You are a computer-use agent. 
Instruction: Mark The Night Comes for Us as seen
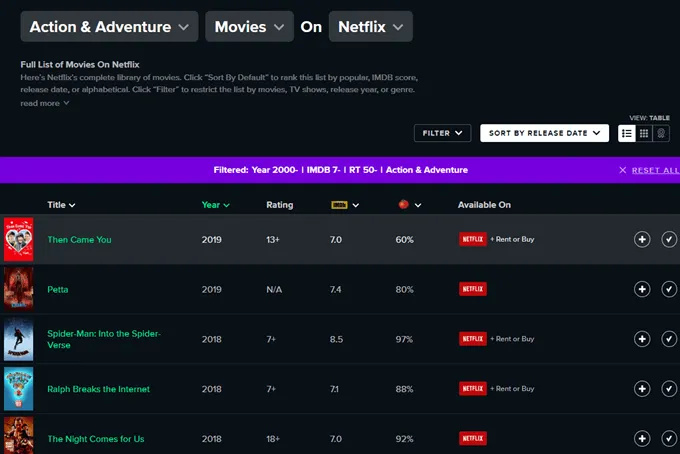coord(669,438)
